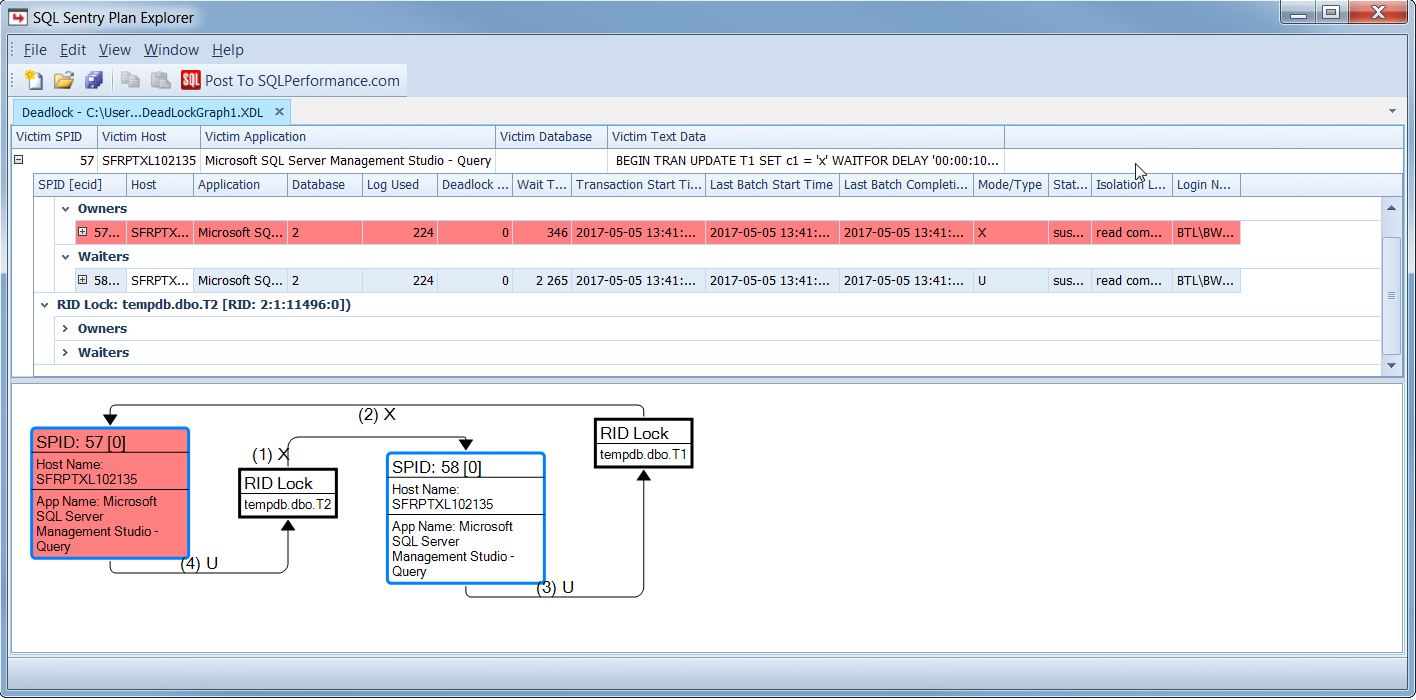
Task: Click the Last Batch Start Time column header
Action: point(773,185)
